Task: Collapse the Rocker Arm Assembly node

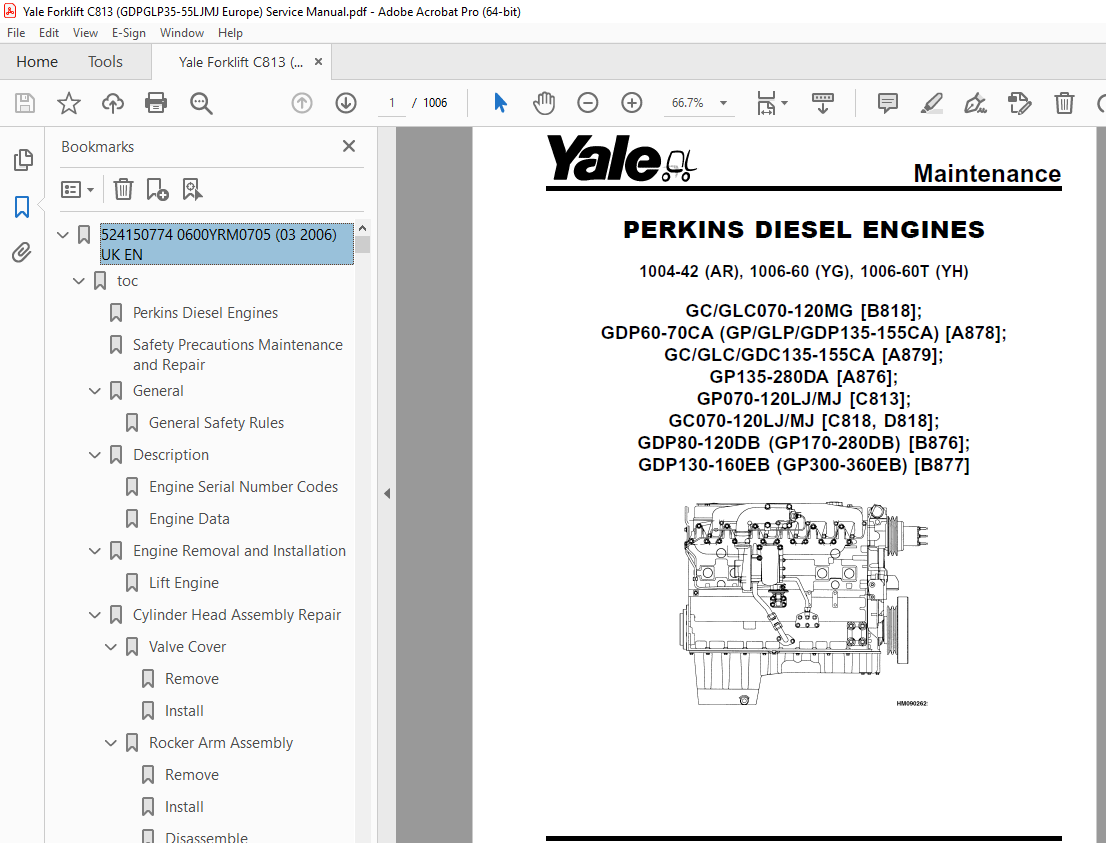Action: 111,743
